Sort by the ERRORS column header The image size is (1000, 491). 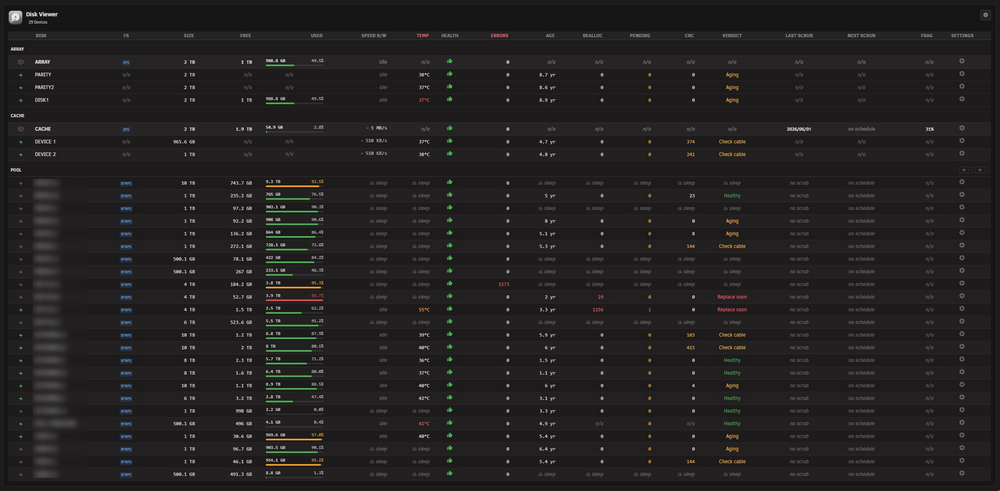pyautogui.click(x=499, y=36)
